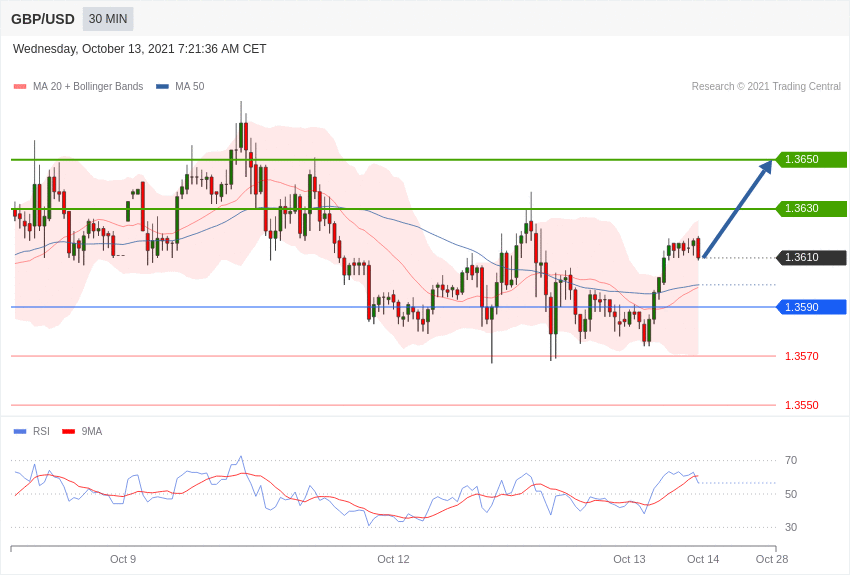This screenshot has height=576, width=850.
Task: Click the 1.3630 green resistance label
Action: pos(812,209)
